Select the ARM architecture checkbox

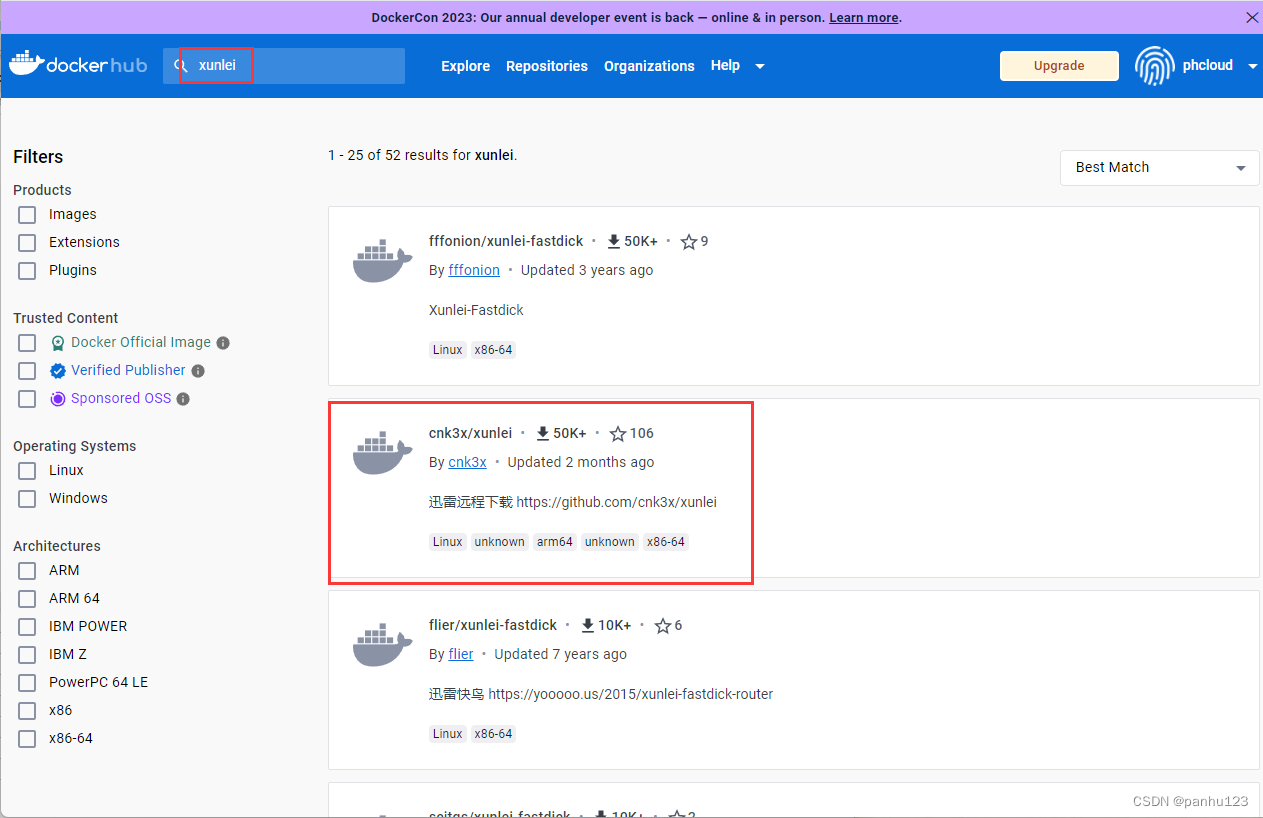click(x=27, y=571)
